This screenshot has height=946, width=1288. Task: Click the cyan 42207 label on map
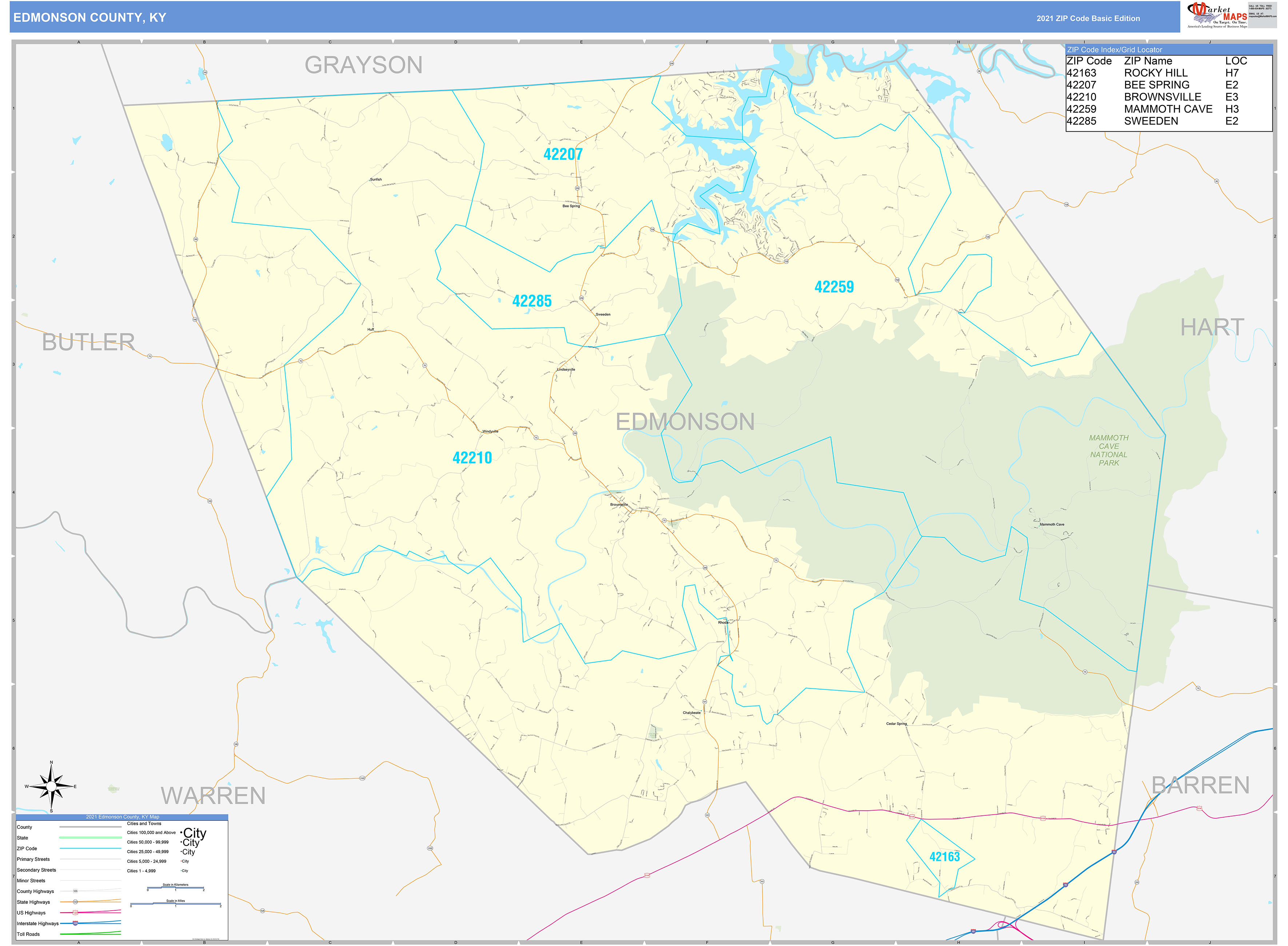563,154
